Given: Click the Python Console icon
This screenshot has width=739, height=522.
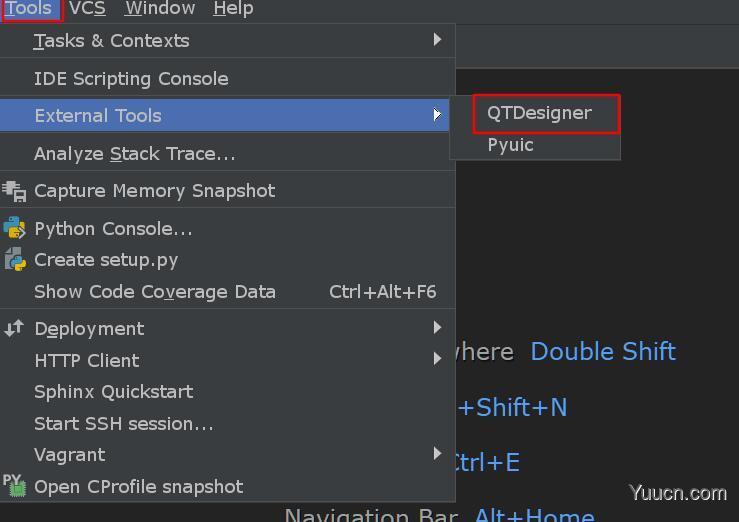Looking at the screenshot, I should (x=14, y=228).
